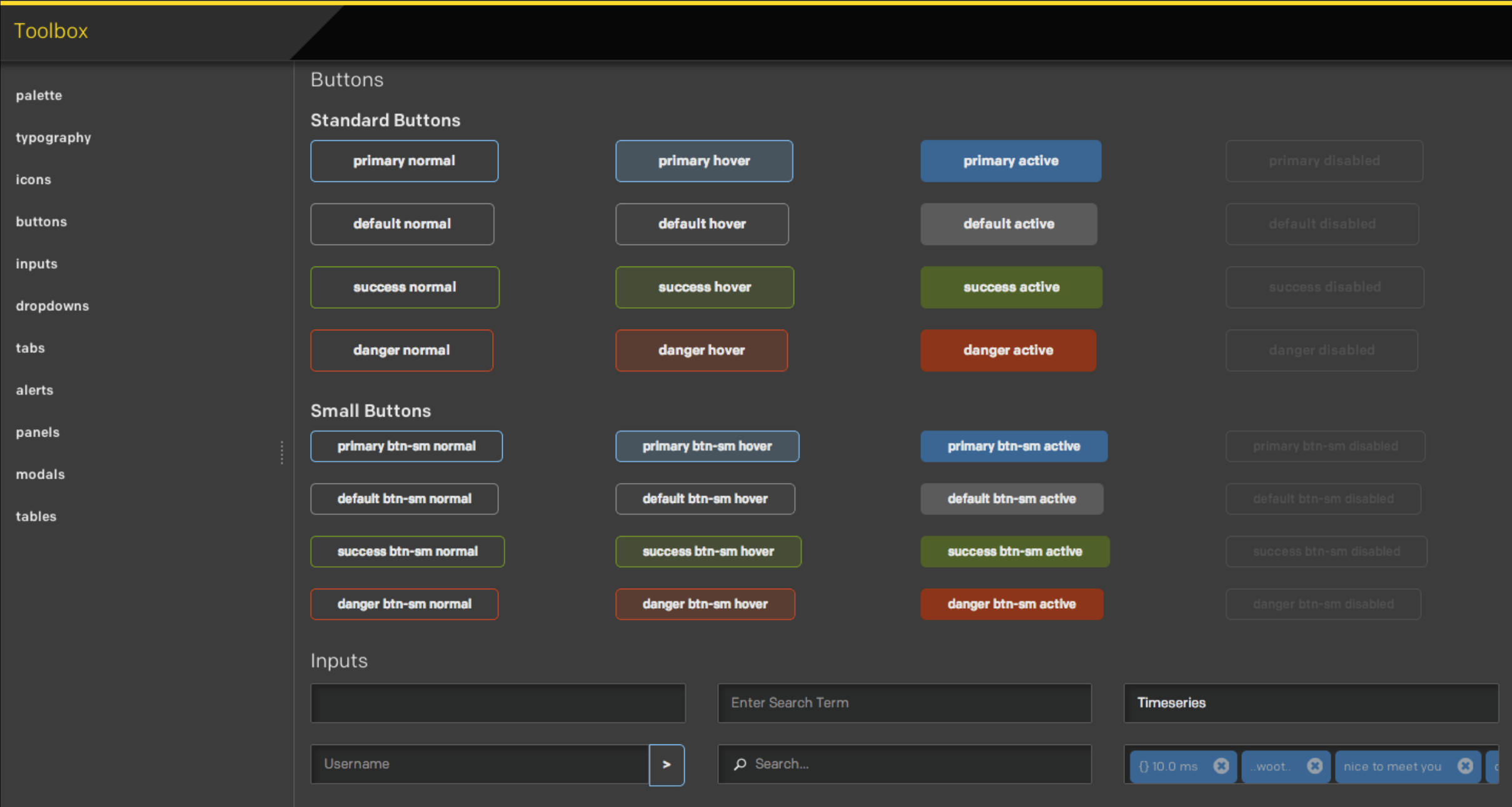
Task: Focus the 'Enter Search Term' input
Action: 904,703
